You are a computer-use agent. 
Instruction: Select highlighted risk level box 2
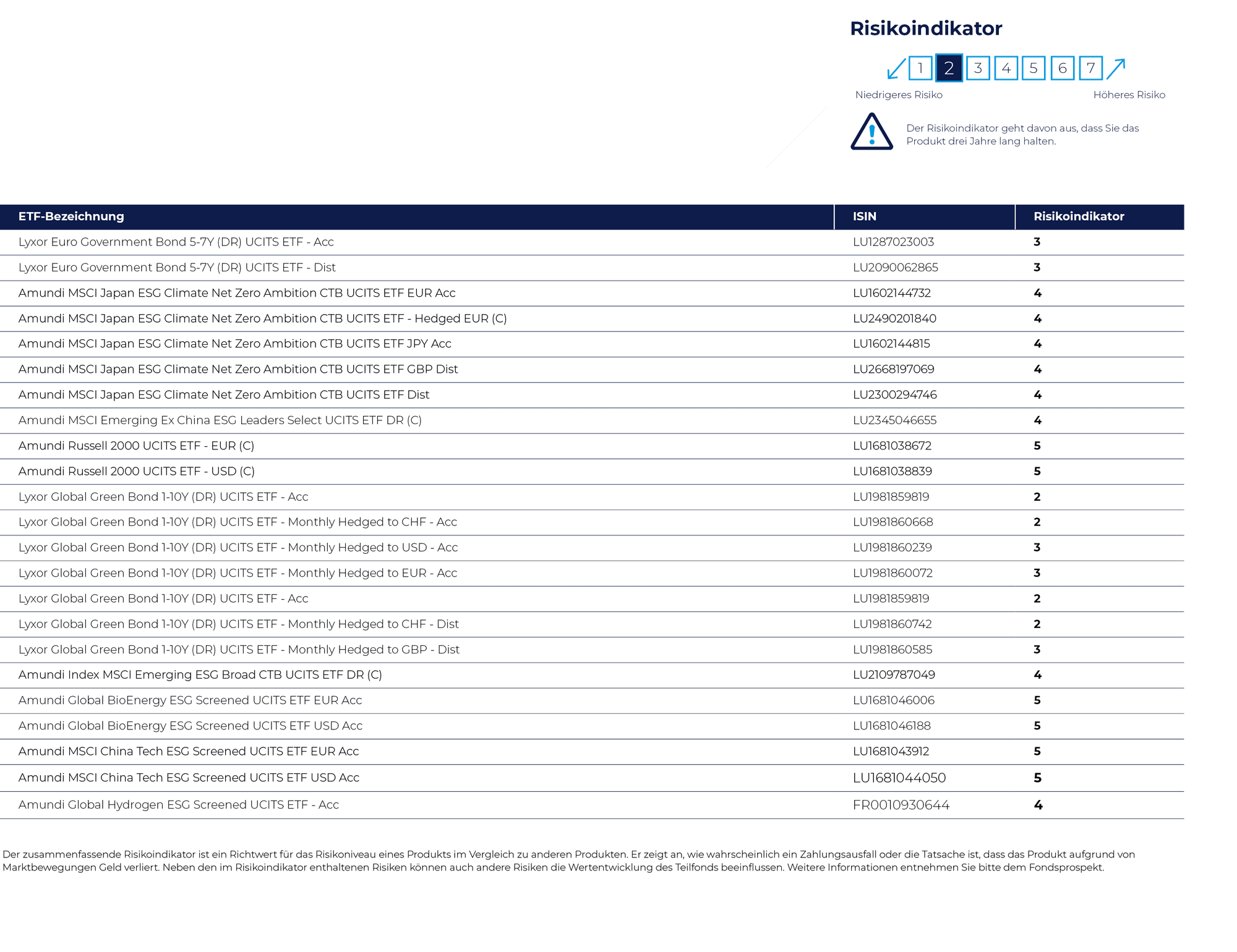(x=949, y=68)
